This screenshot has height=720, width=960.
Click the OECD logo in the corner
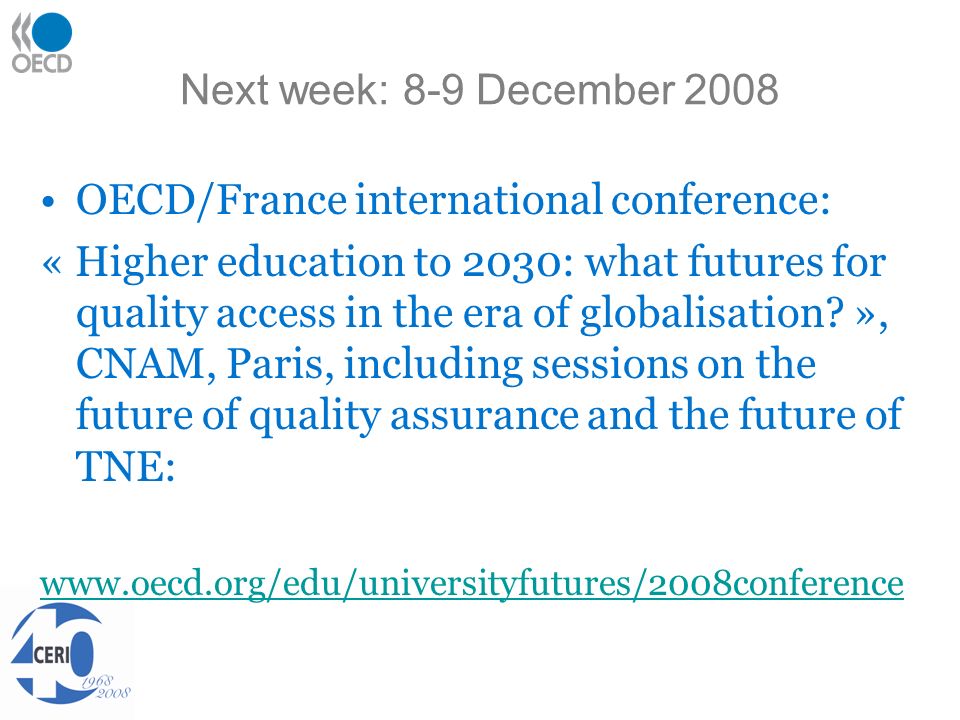tap(42, 43)
